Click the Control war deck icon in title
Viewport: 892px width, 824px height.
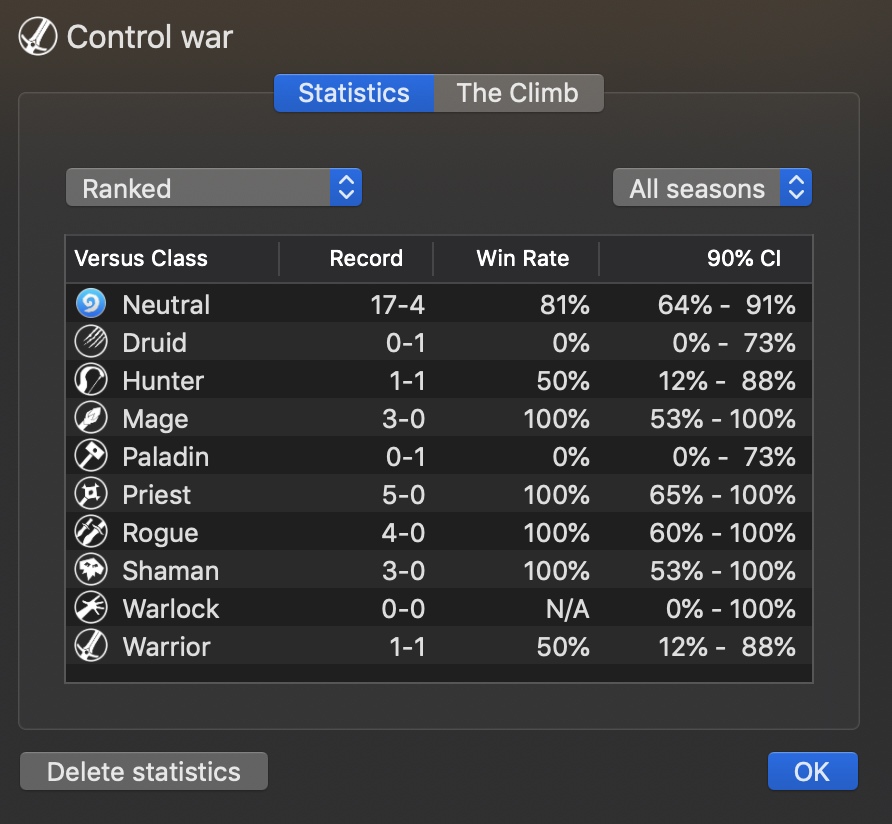click(38, 38)
